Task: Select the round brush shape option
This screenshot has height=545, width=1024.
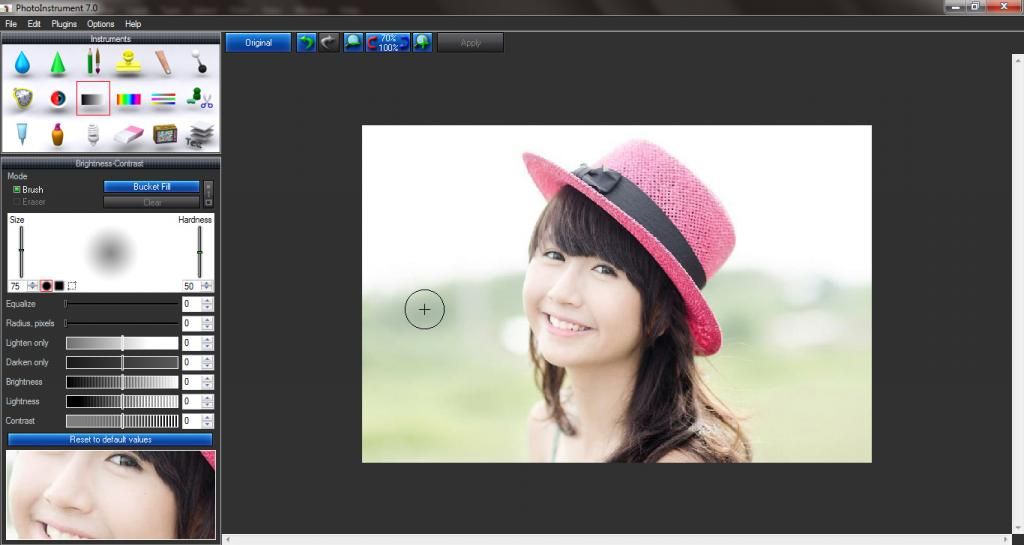Action: 46,286
